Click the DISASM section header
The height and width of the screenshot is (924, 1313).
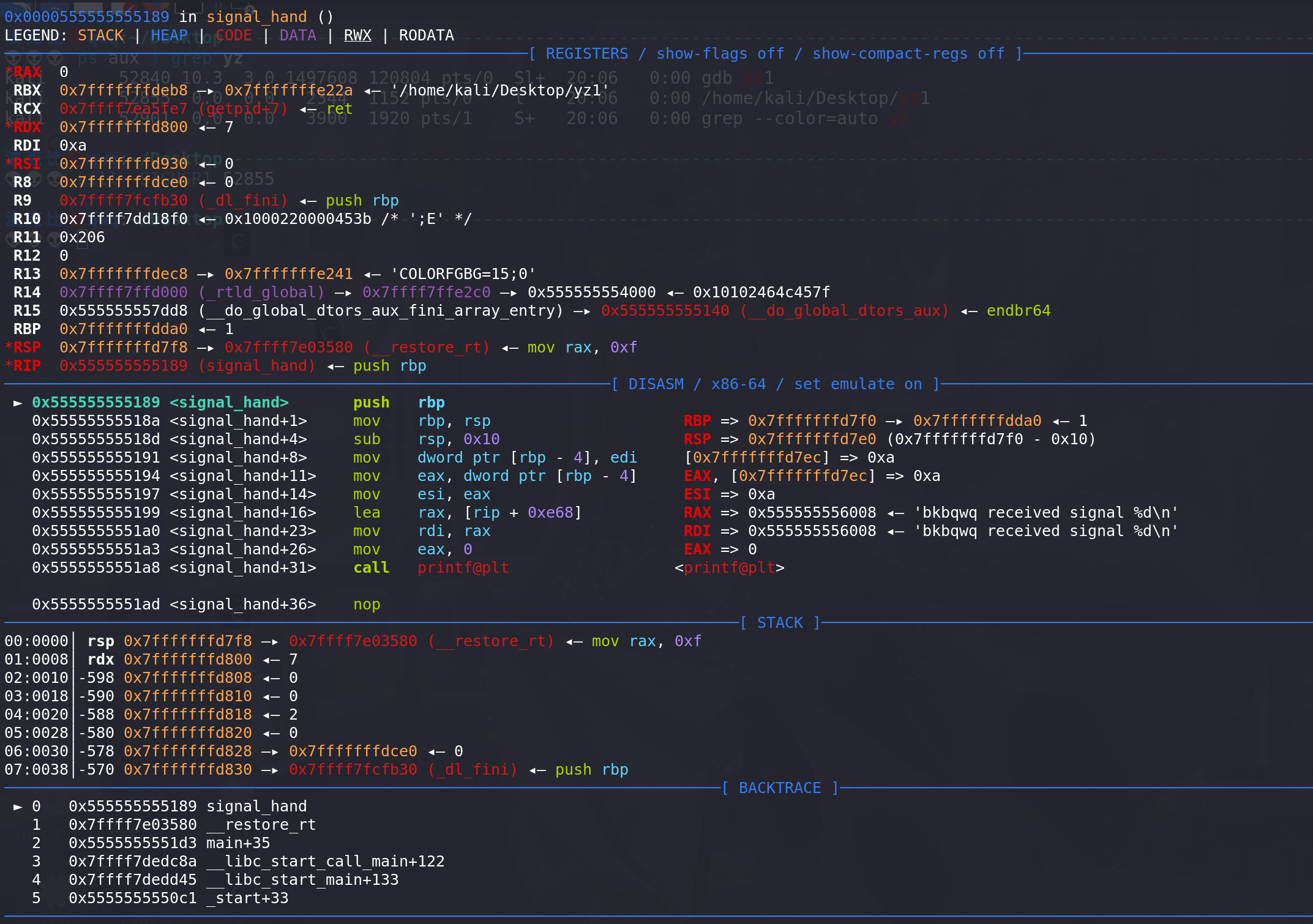[x=776, y=384]
